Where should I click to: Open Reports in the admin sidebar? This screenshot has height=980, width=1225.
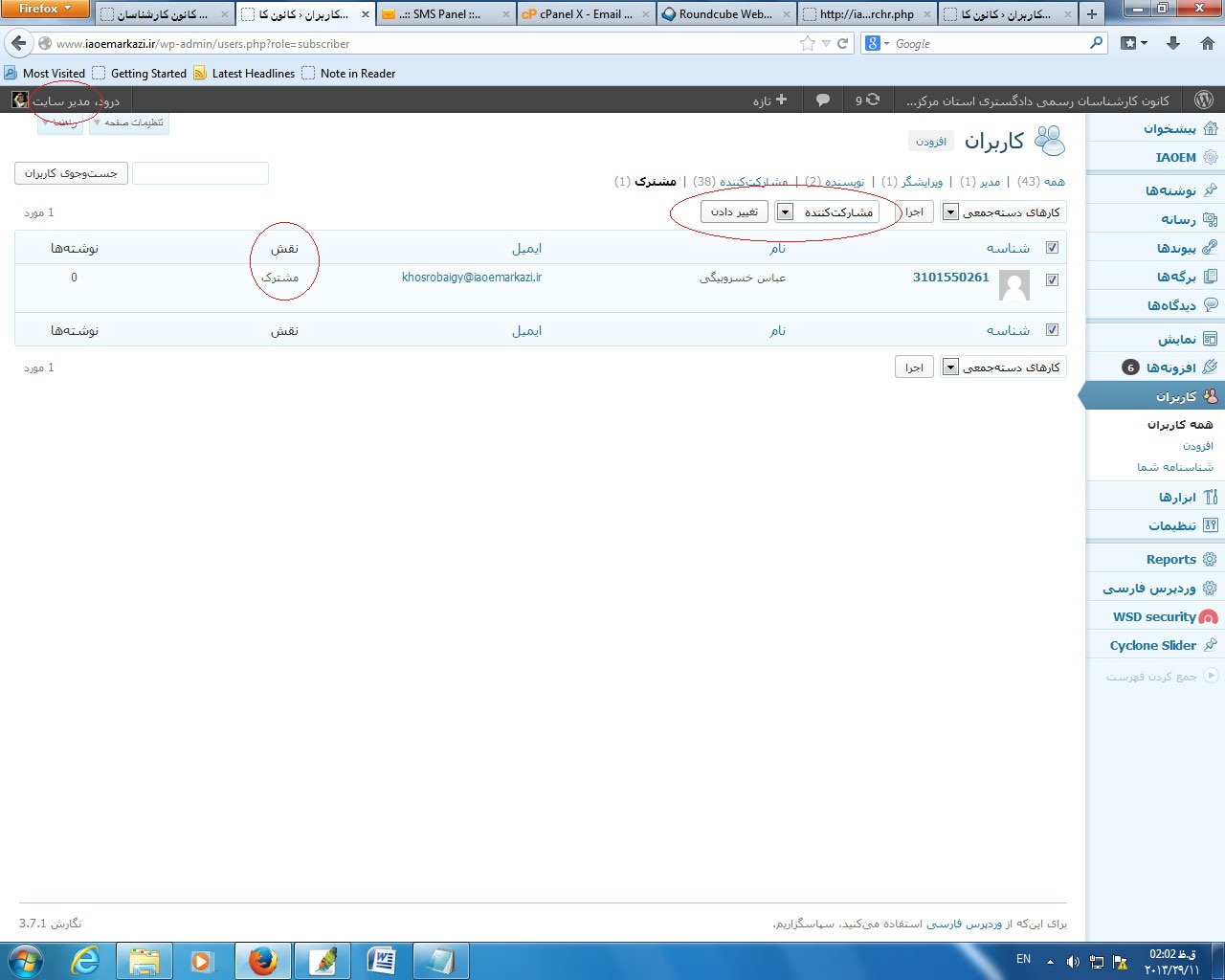[x=1170, y=560]
